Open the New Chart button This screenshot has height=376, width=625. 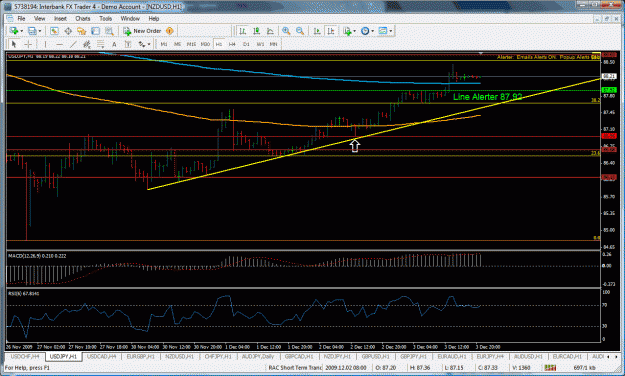click(x=14, y=31)
